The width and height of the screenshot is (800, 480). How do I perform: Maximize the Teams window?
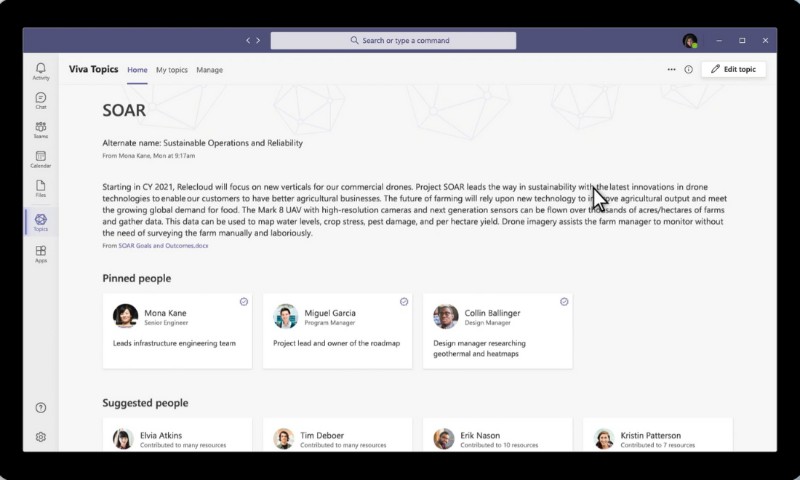point(742,40)
